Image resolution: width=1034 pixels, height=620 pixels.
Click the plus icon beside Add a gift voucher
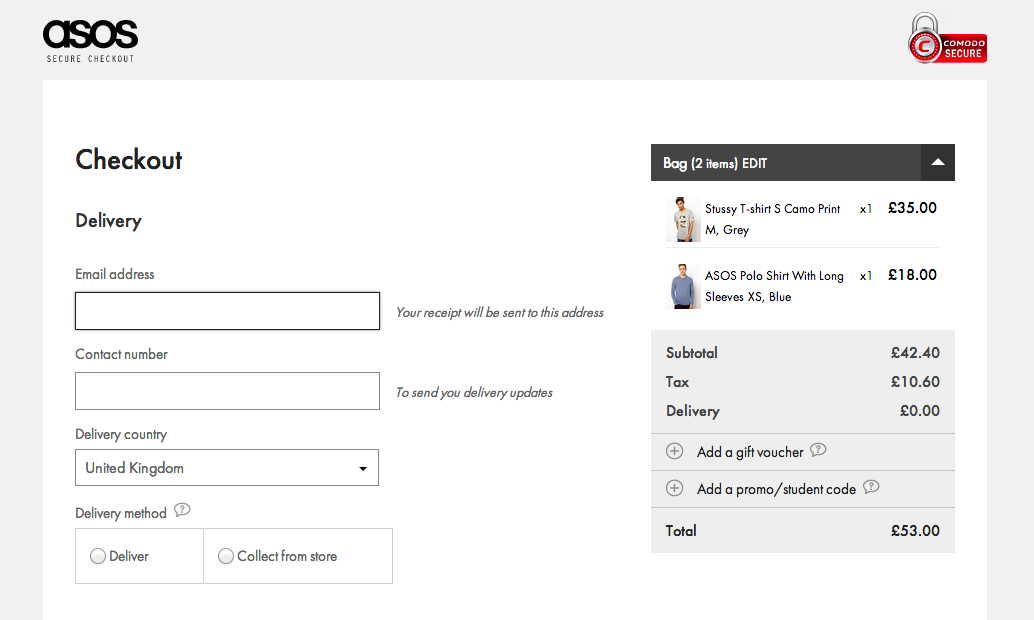point(675,451)
